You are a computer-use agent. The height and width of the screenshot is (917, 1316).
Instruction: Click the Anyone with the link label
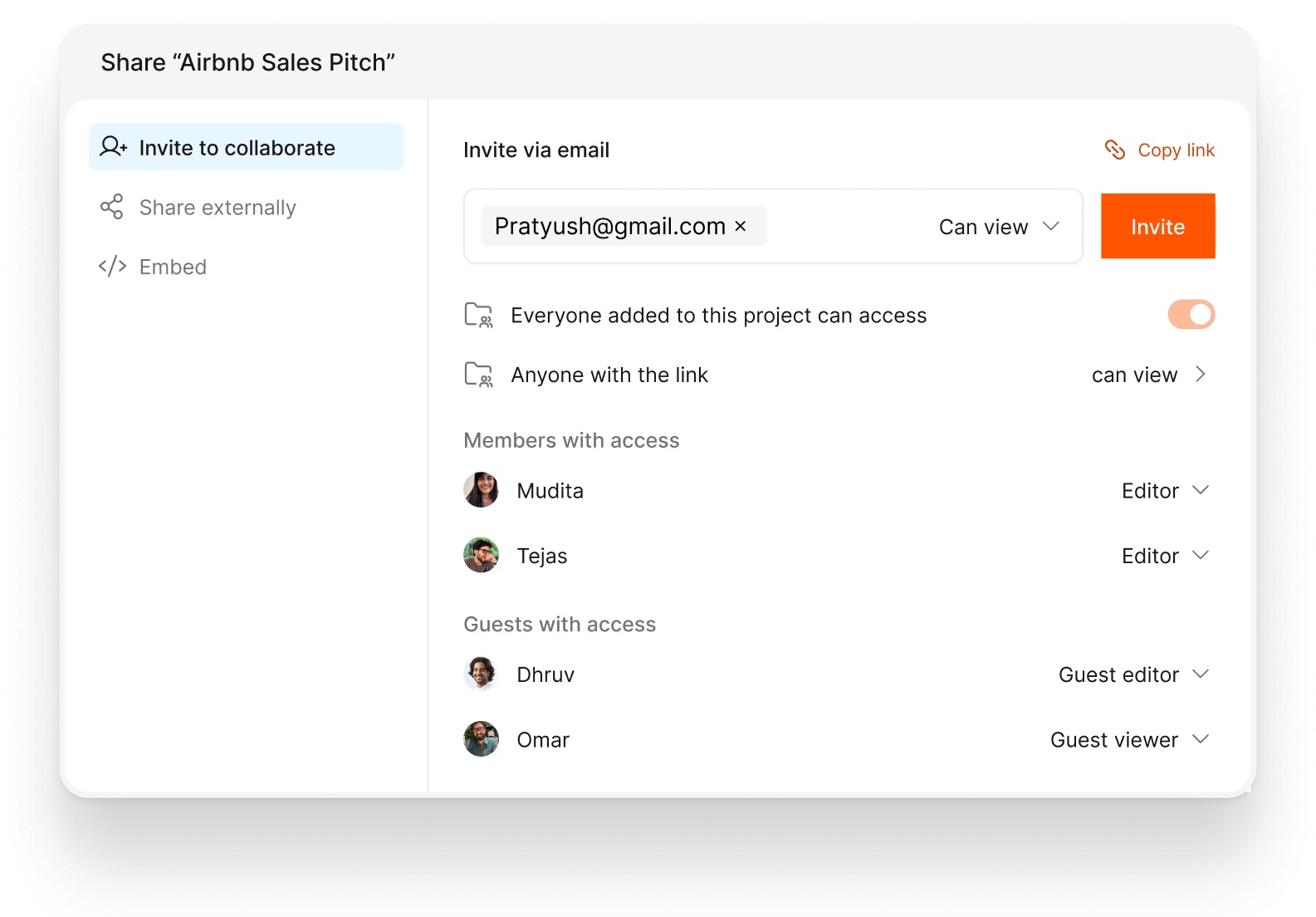(x=609, y=375)
